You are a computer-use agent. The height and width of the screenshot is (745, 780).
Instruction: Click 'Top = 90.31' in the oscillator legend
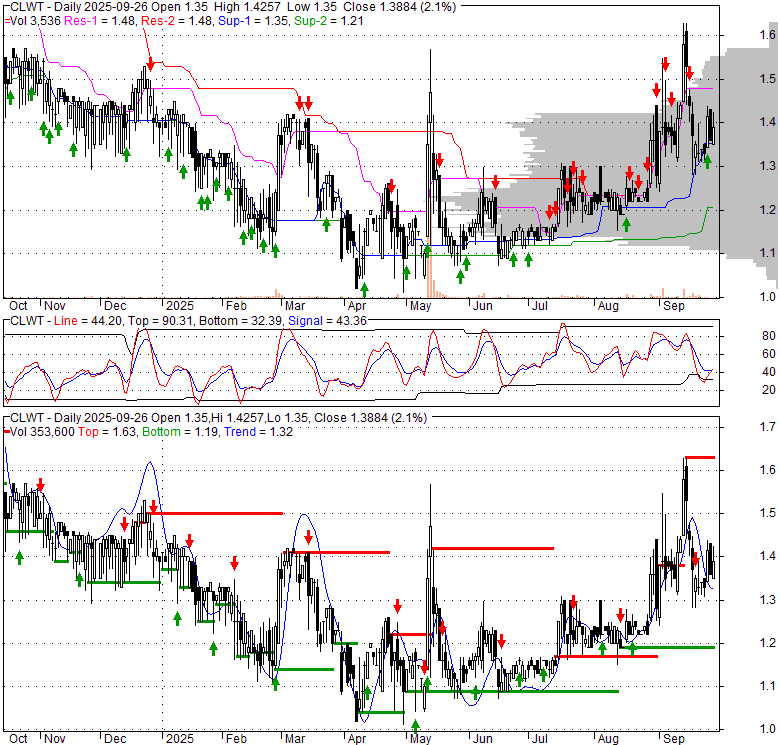coord(161,321)
